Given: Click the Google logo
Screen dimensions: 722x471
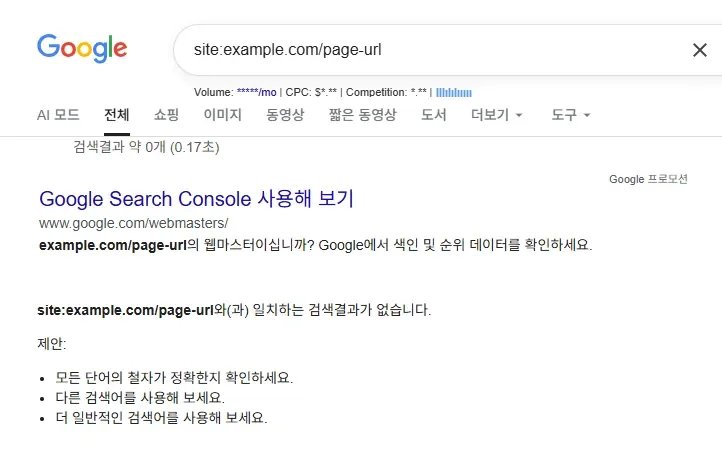Looking at the screenshot, I should point(82,47).
